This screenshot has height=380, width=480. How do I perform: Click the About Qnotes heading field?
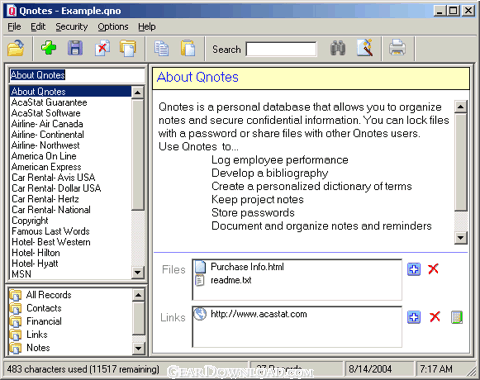(x=311, y=78)
